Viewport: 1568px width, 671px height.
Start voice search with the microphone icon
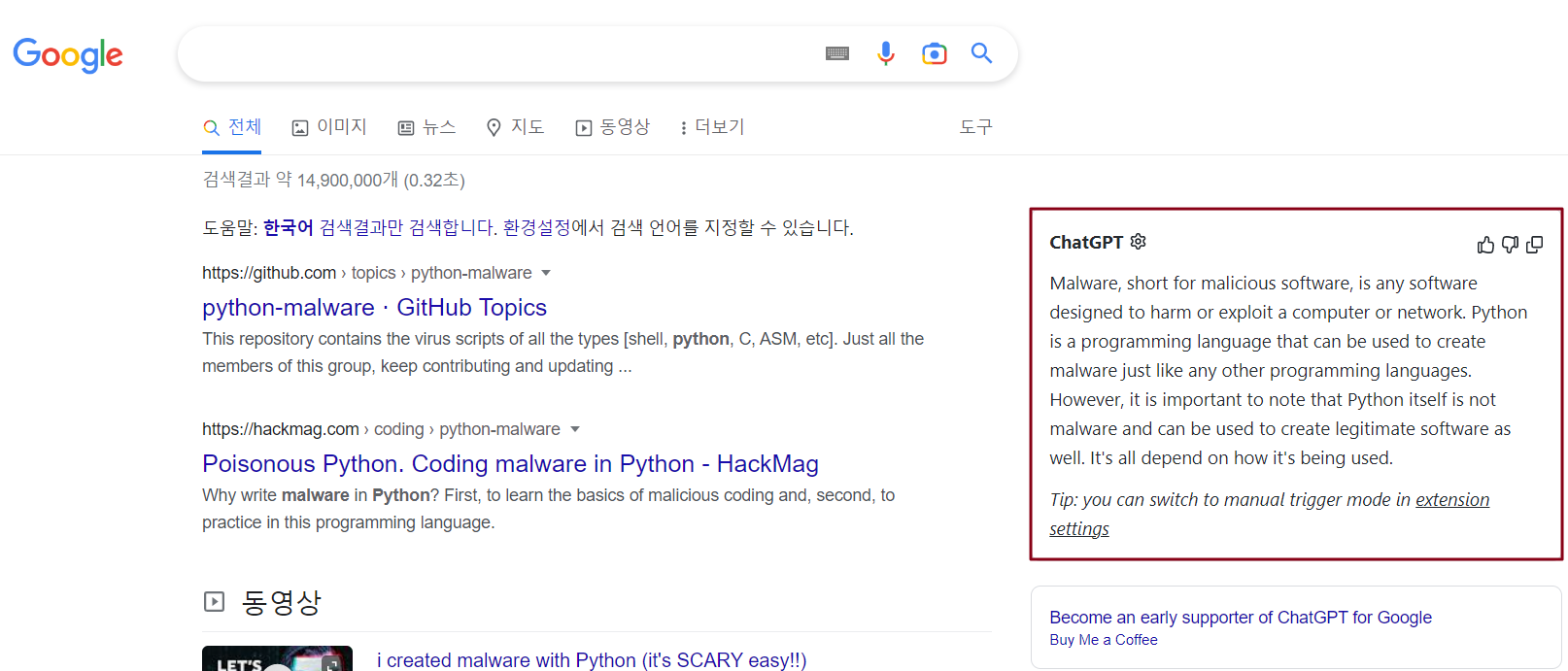tap(885, 53)
